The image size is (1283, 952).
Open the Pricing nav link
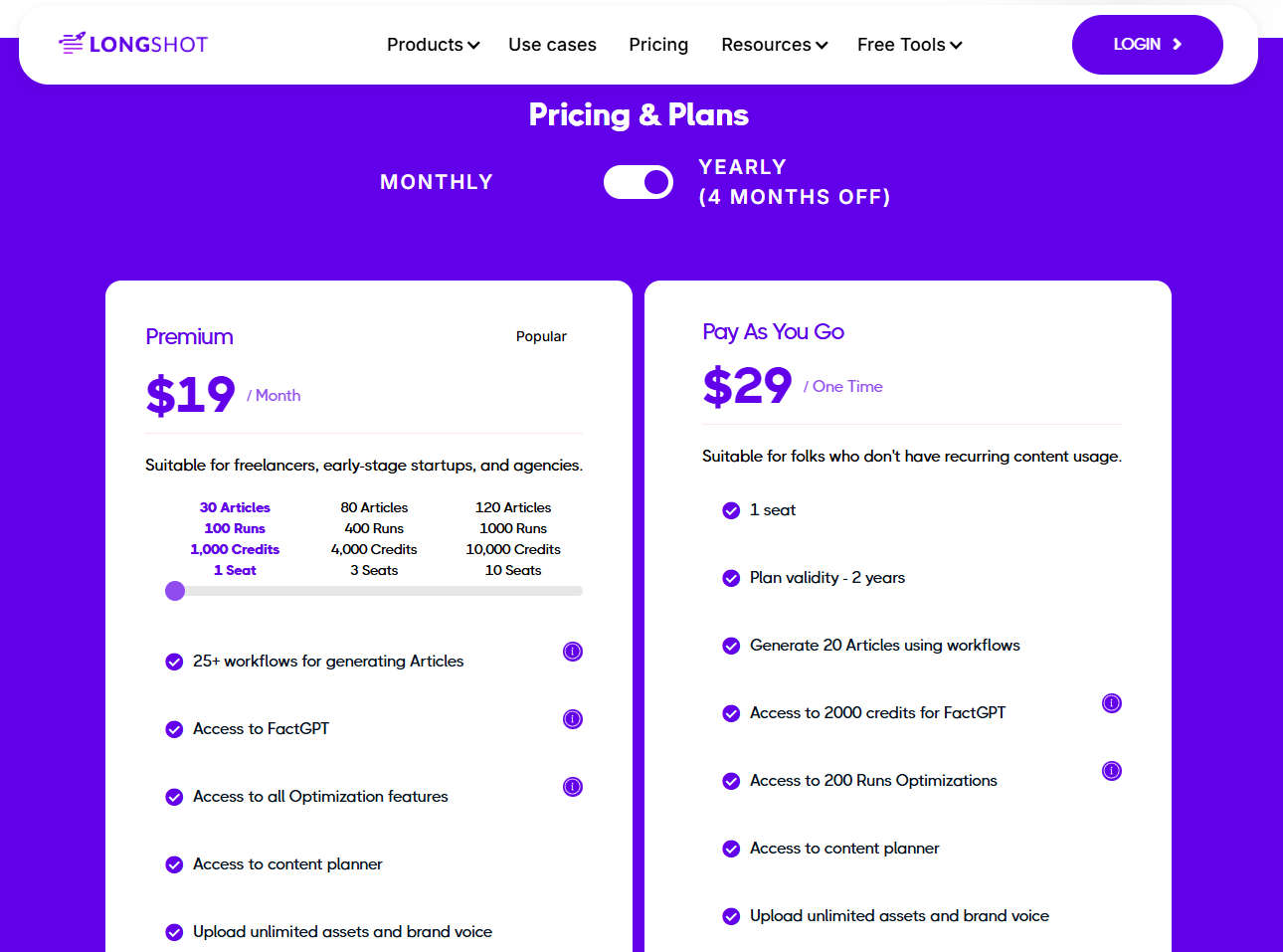pos(658,45)
